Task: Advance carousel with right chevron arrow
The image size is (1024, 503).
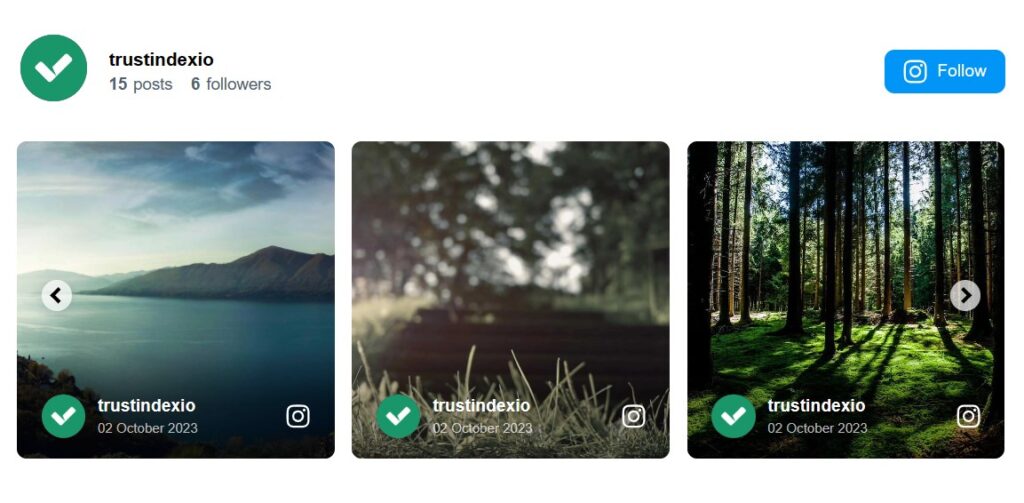Action: point(965,296)
